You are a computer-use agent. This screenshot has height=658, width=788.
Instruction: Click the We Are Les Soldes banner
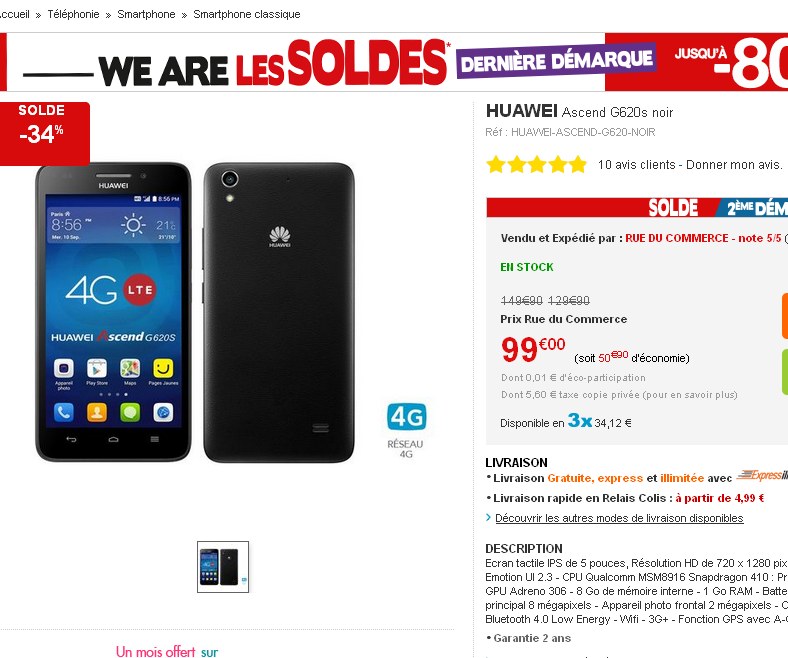click(394, 62)
